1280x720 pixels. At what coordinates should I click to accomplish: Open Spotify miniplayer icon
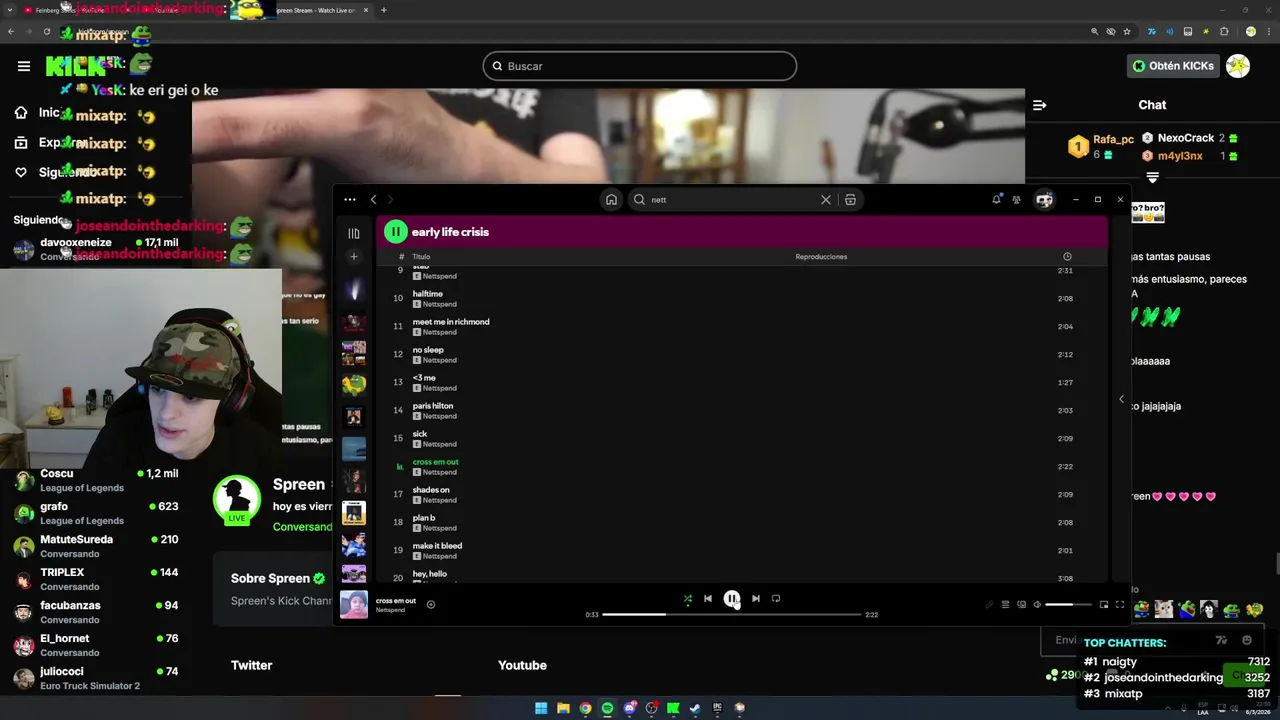coord(1104,604)
